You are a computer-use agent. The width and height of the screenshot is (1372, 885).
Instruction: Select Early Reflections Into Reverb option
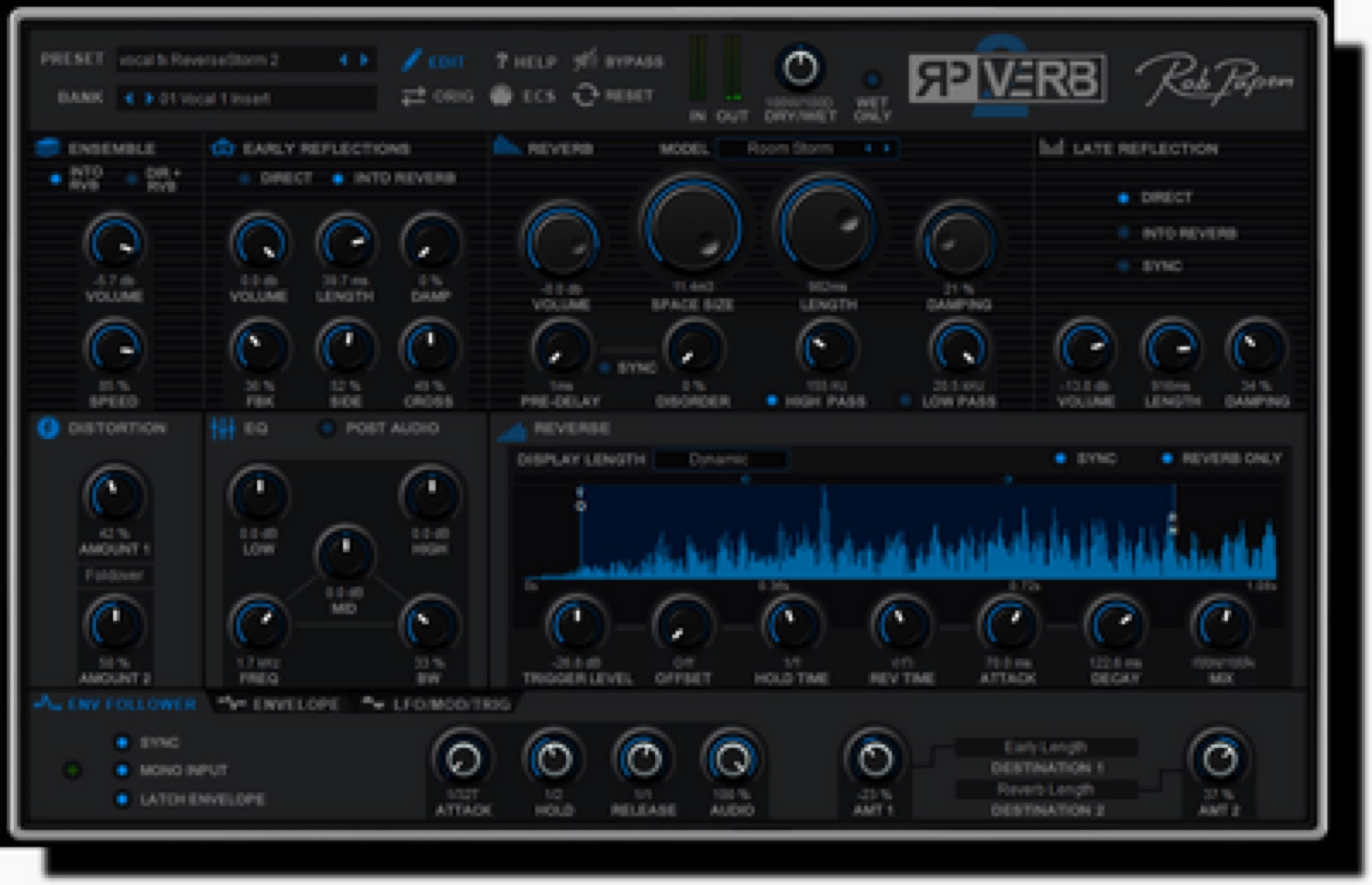[x=338, y=178]
